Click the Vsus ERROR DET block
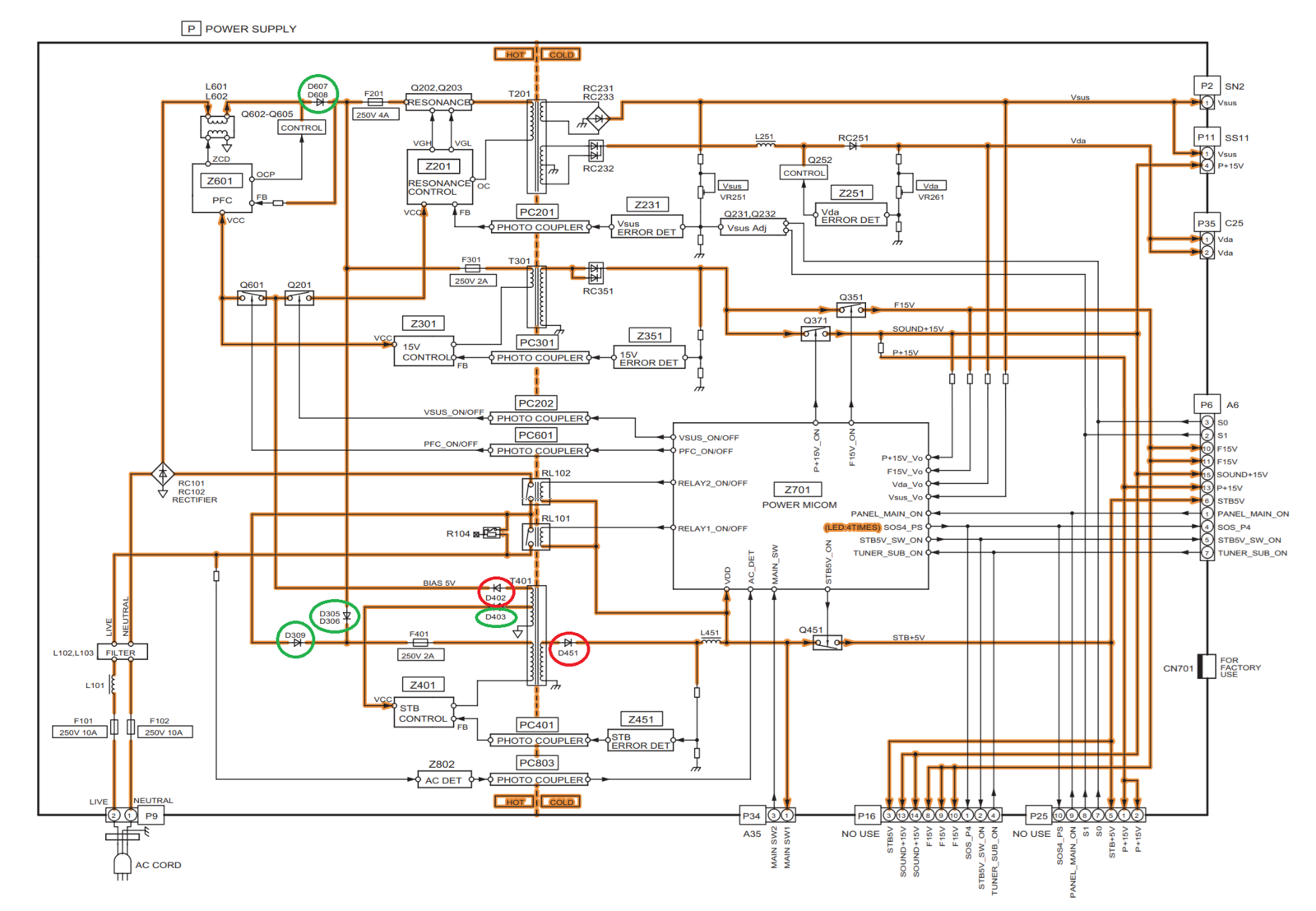Viewport: 1316px width, 911px height. click(646, 228)
